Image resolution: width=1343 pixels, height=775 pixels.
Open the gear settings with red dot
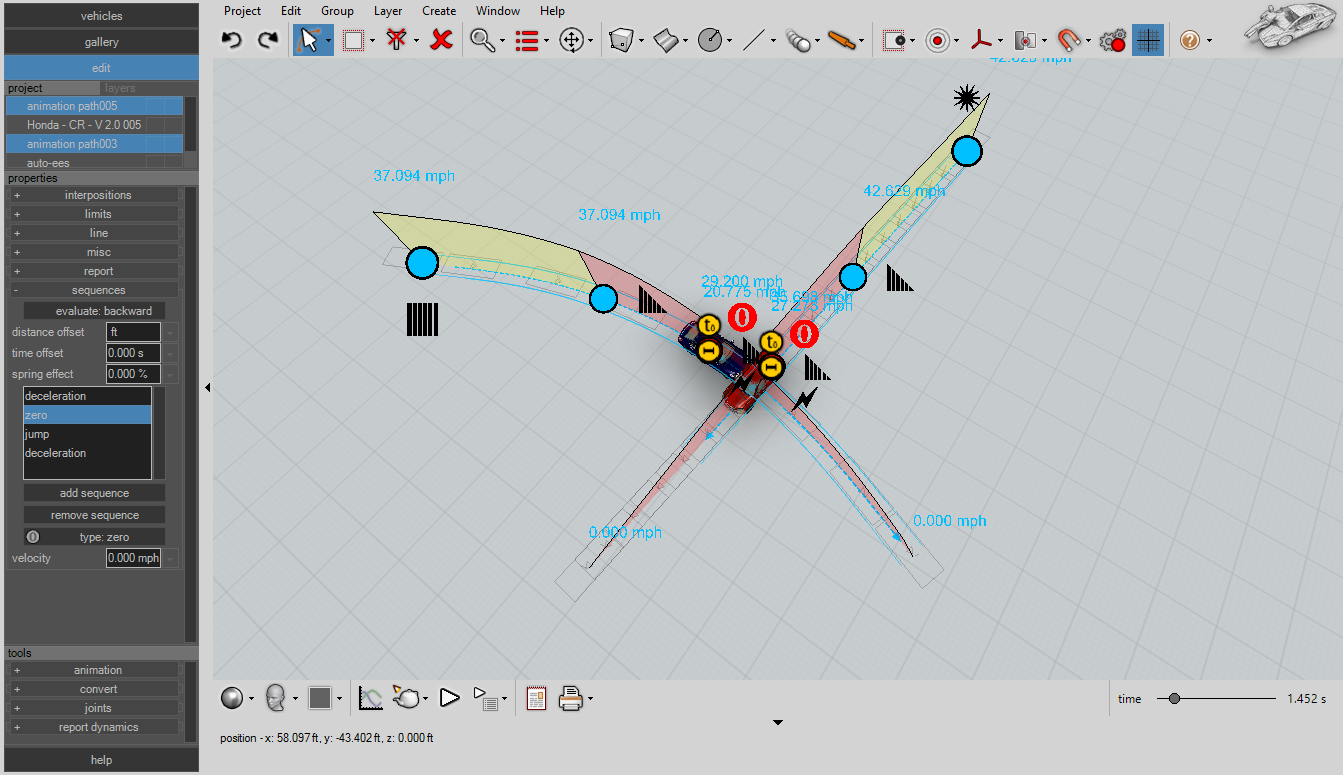1113,40
